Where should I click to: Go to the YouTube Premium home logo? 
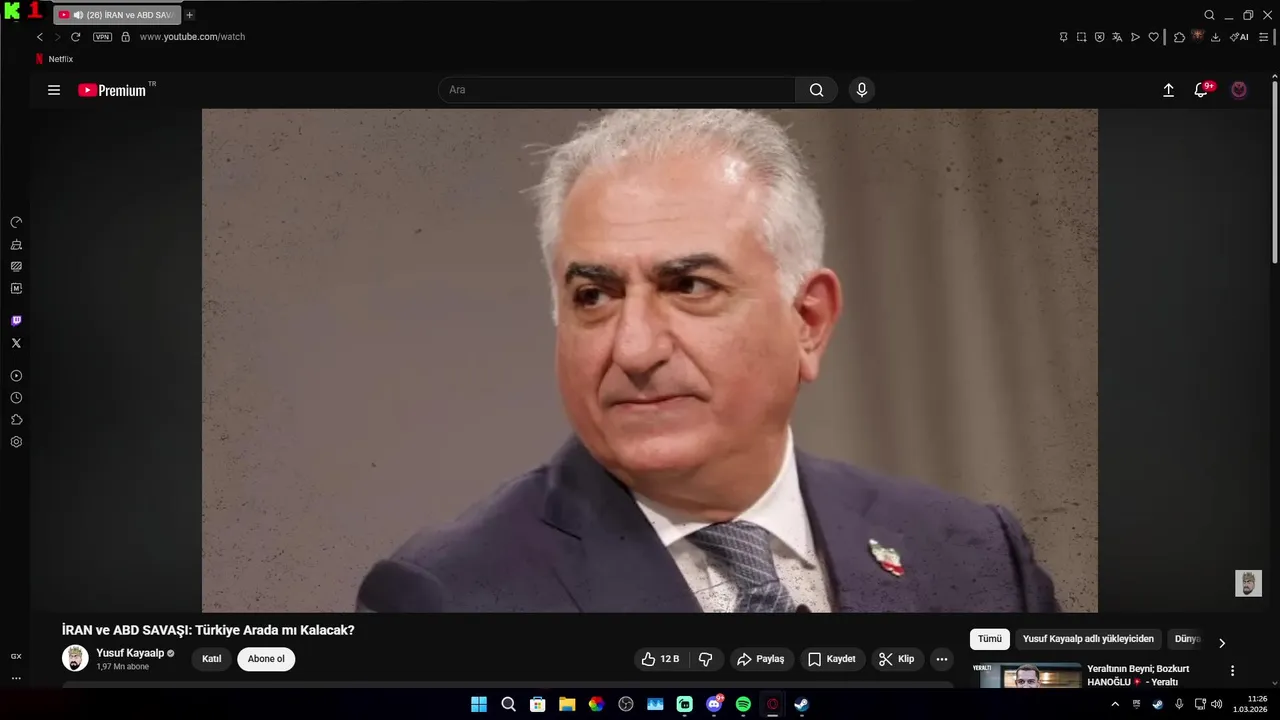tap(112, 90)
